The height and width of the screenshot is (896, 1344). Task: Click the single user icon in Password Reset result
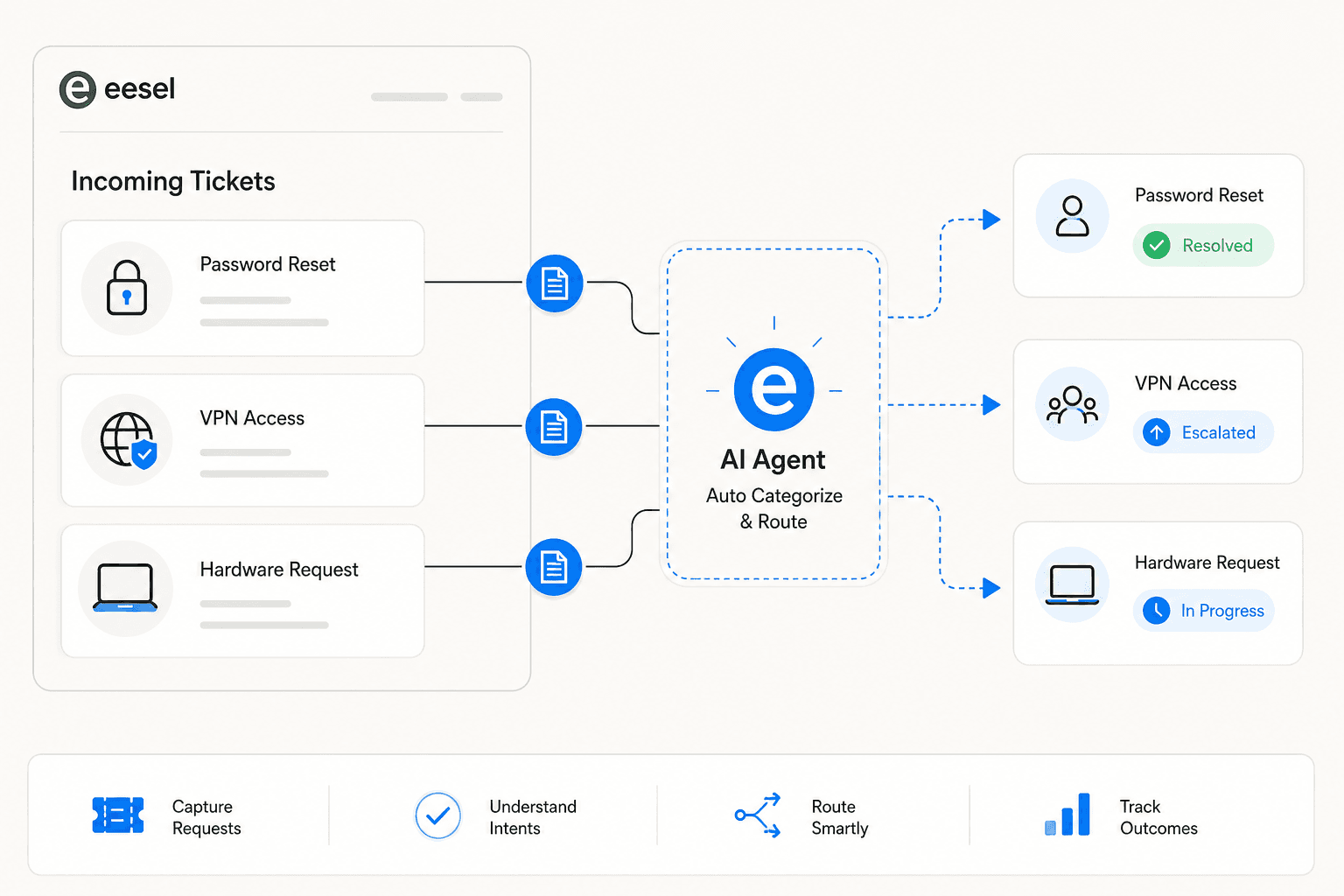point(1073,216)
